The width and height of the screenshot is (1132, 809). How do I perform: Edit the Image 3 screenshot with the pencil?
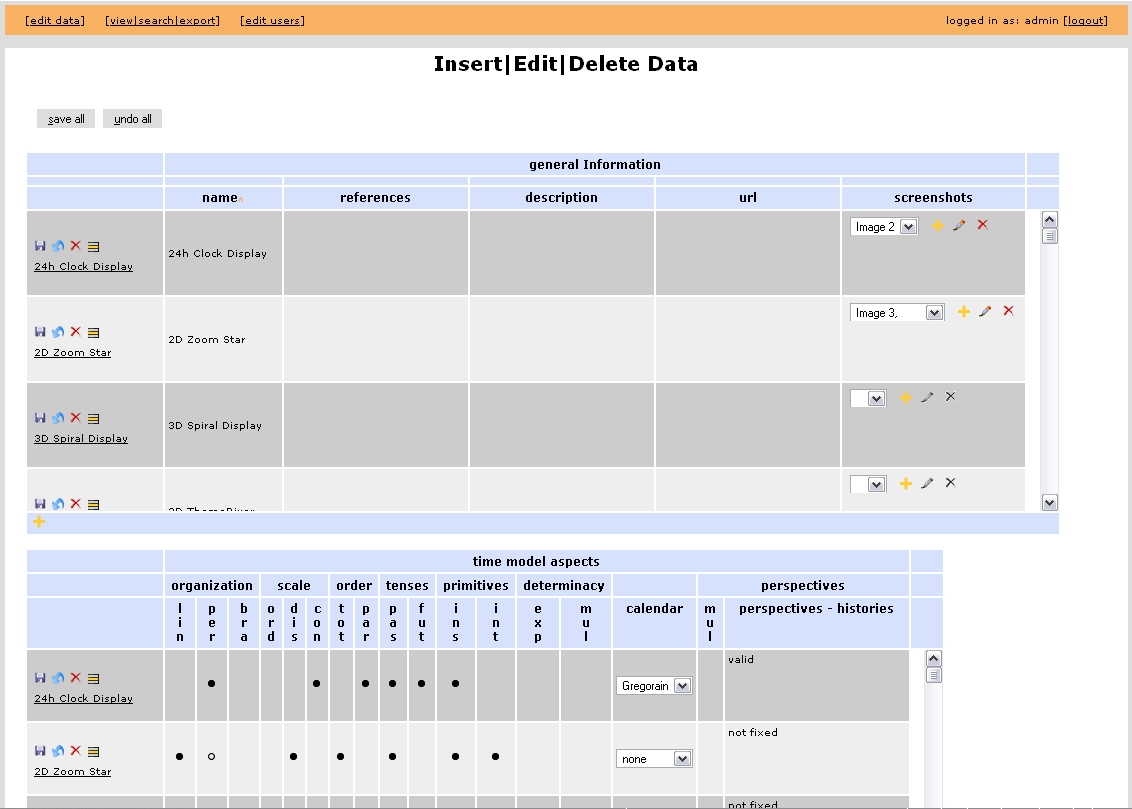[985, 312]
